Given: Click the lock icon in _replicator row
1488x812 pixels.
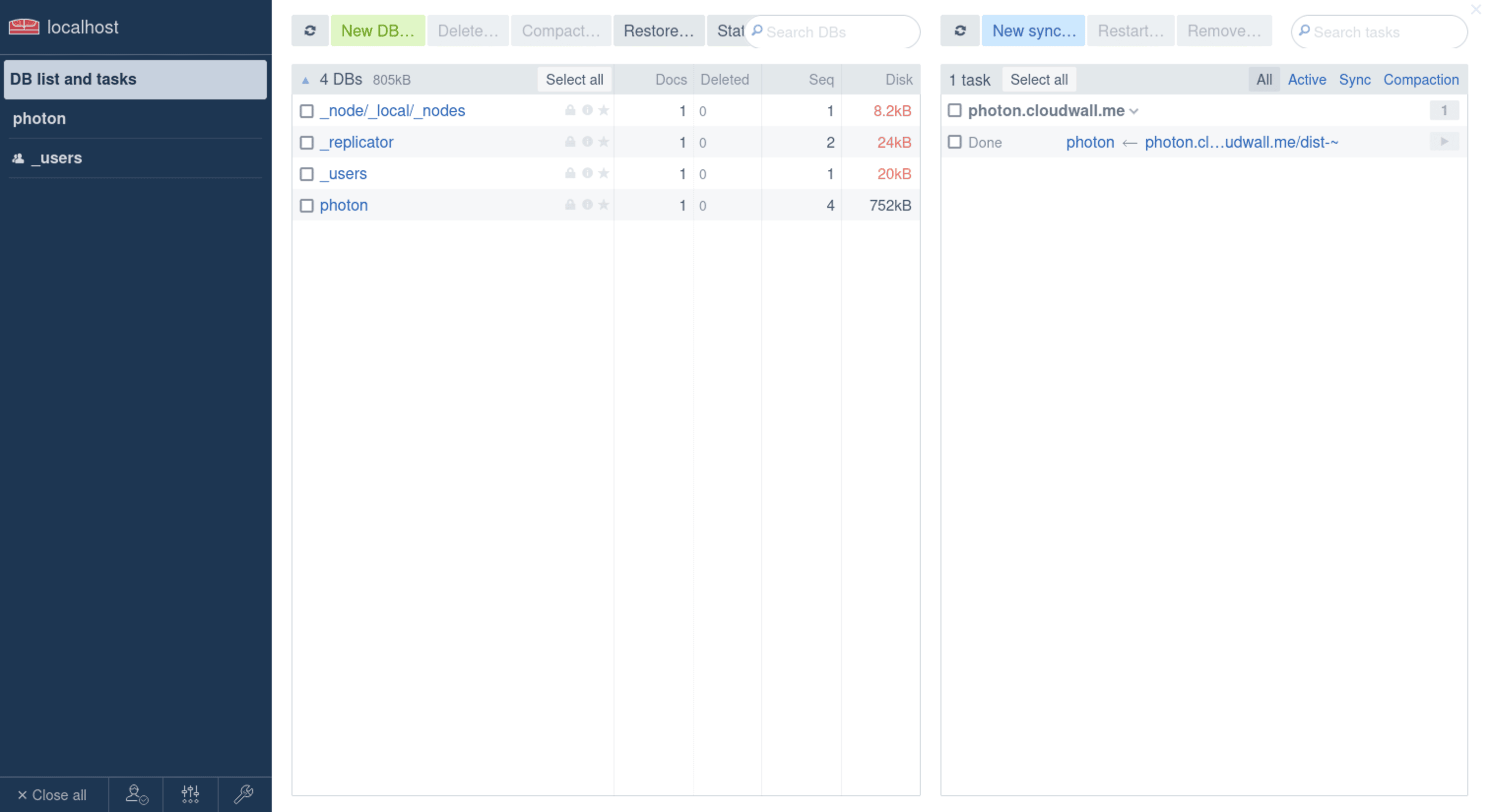Looking at the screenshot, I should tap(570, 142).
